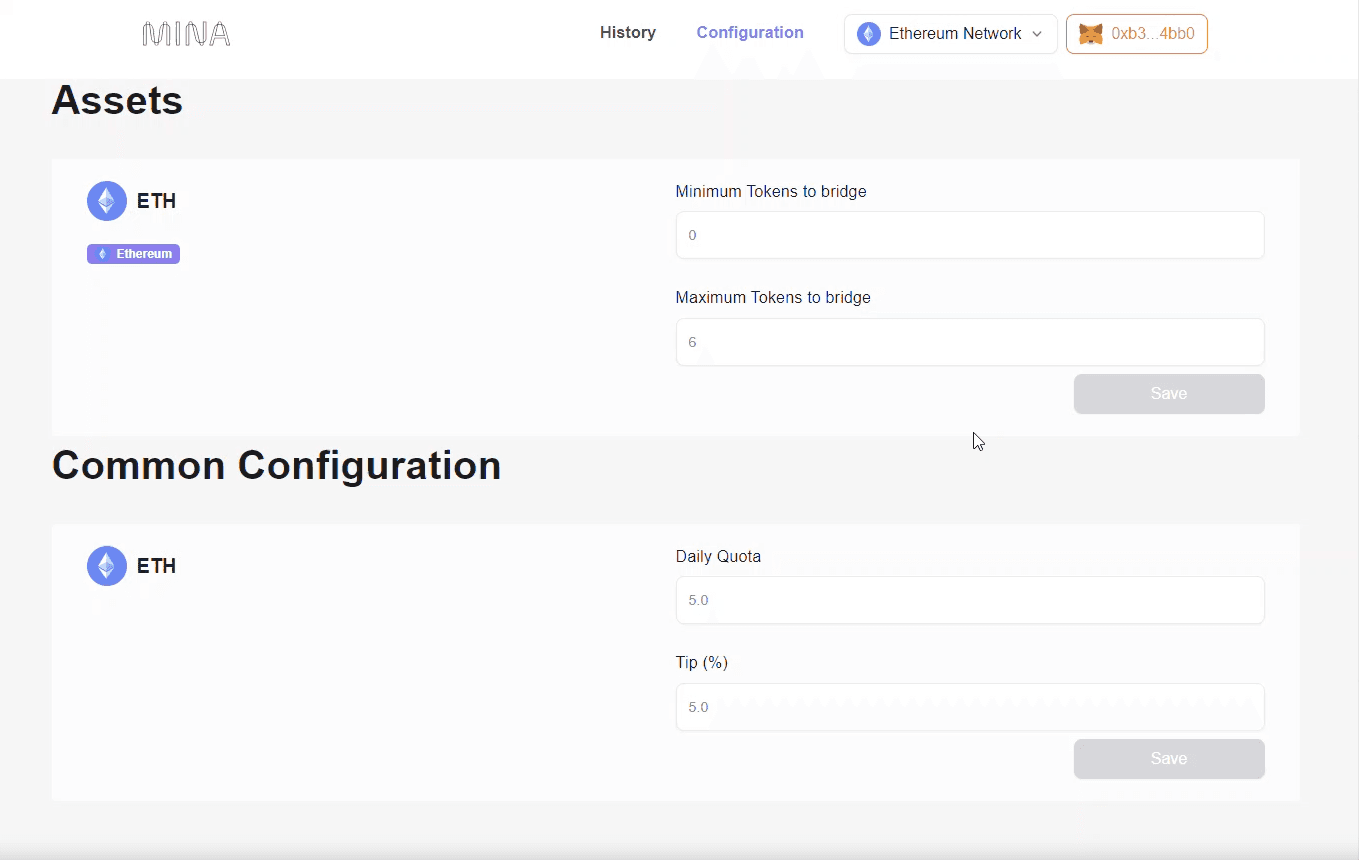Open the History tab
Viewport: 1359px width, 860px height.
pos(628,33)
